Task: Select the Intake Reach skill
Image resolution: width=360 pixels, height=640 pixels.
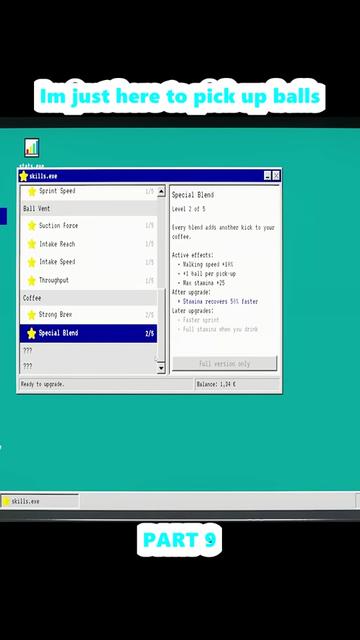Action: pyautogui.click(x=89, y=244)
